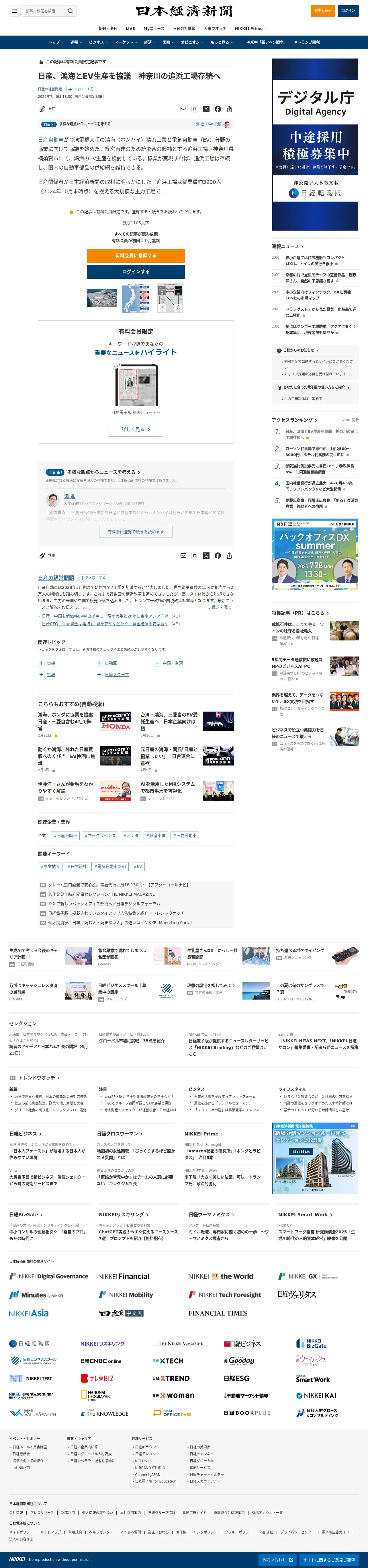Open the 日経ビジネス logo link
Screen dimensions: 368x1568
[242, 1343]
